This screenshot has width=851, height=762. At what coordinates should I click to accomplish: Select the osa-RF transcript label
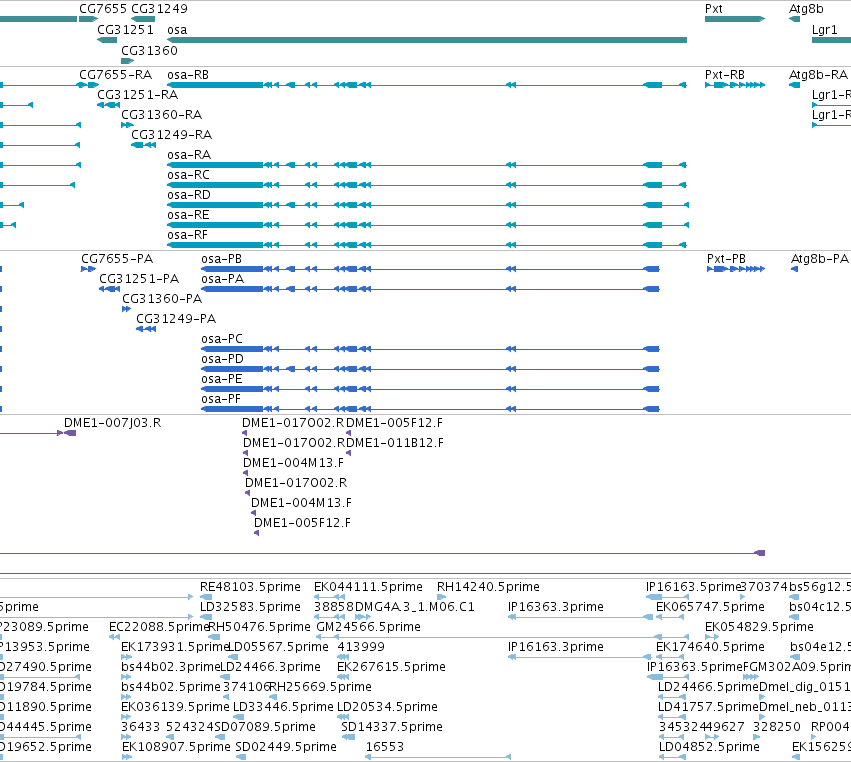click(188, 236)
